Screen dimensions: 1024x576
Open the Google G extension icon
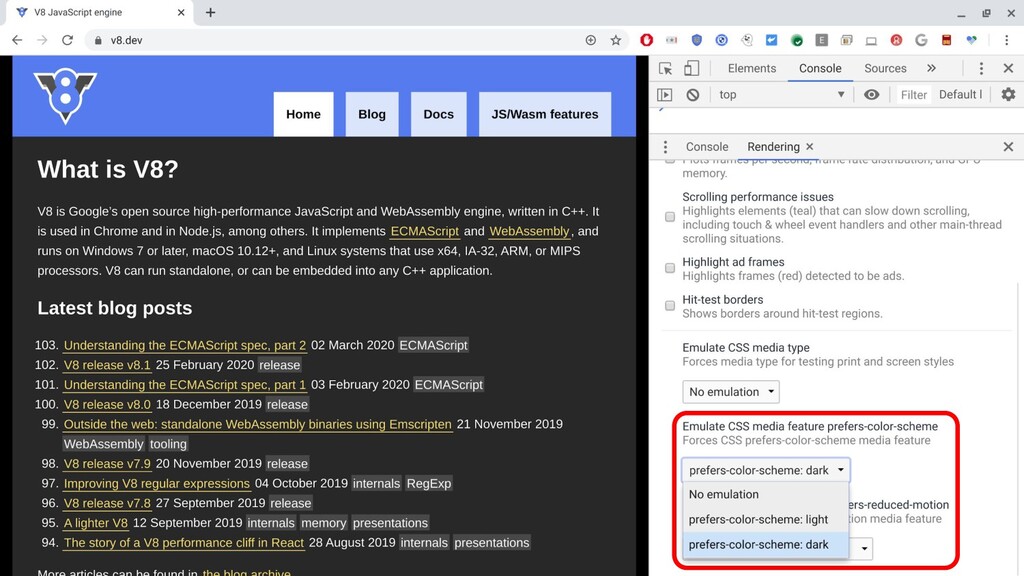pyautogui.click(x=921, y=40)
